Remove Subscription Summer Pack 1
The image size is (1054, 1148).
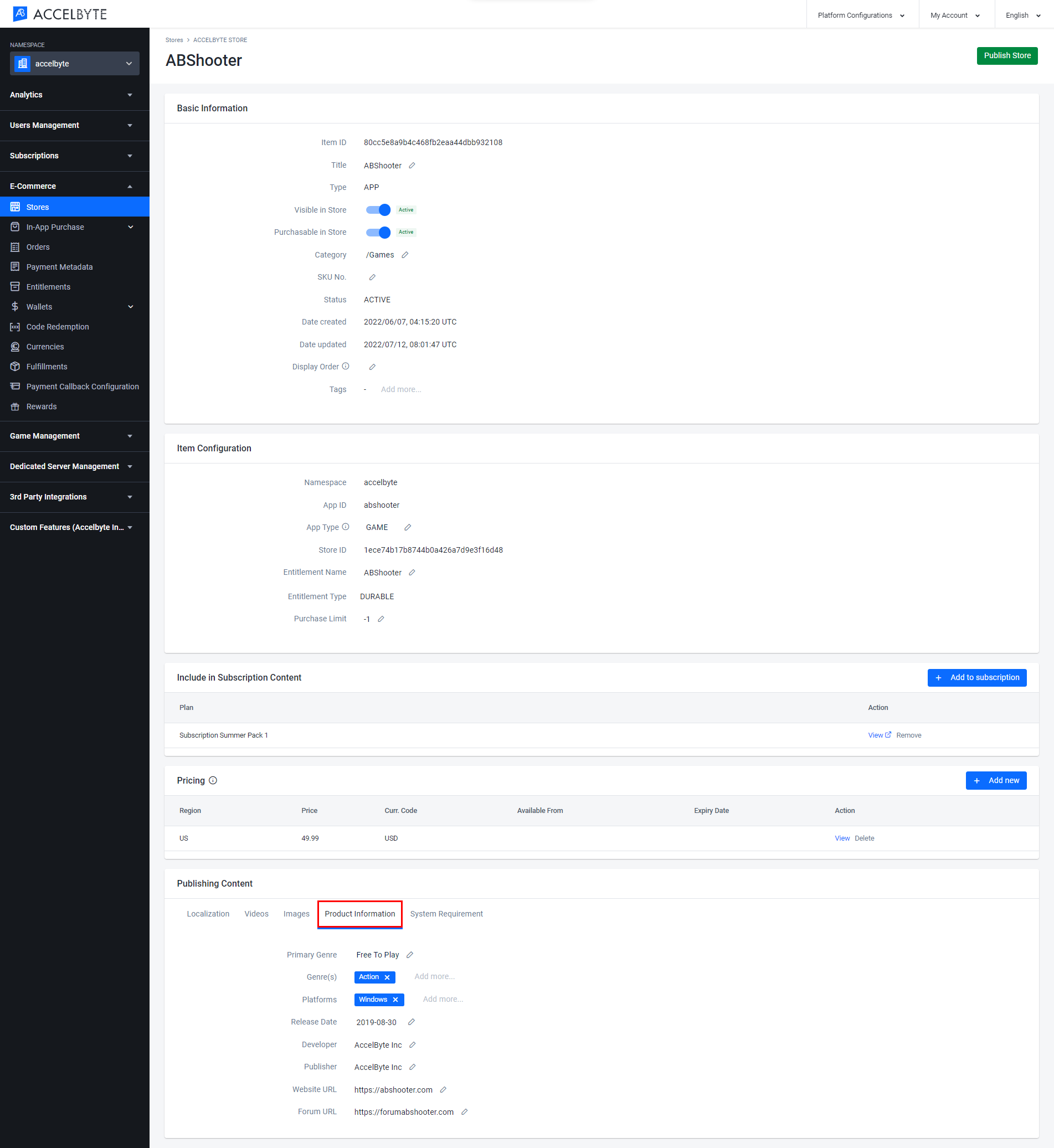909,735
